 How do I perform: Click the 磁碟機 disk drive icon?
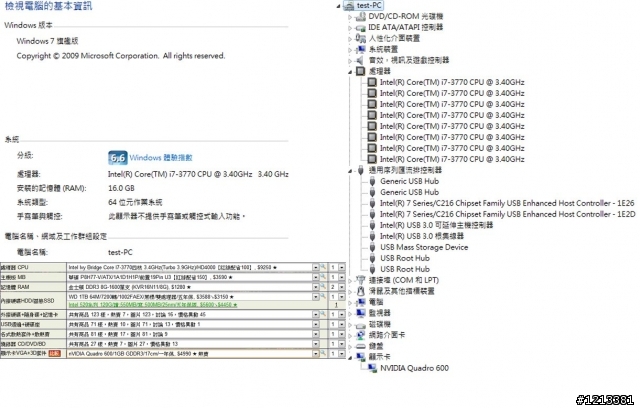point(360,325)
